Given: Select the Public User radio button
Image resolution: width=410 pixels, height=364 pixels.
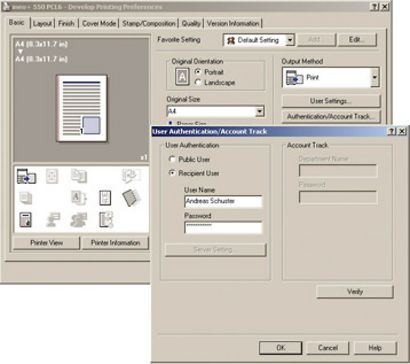Looking at the screenshot, I should pyautogui.click(x=172, y=159).
